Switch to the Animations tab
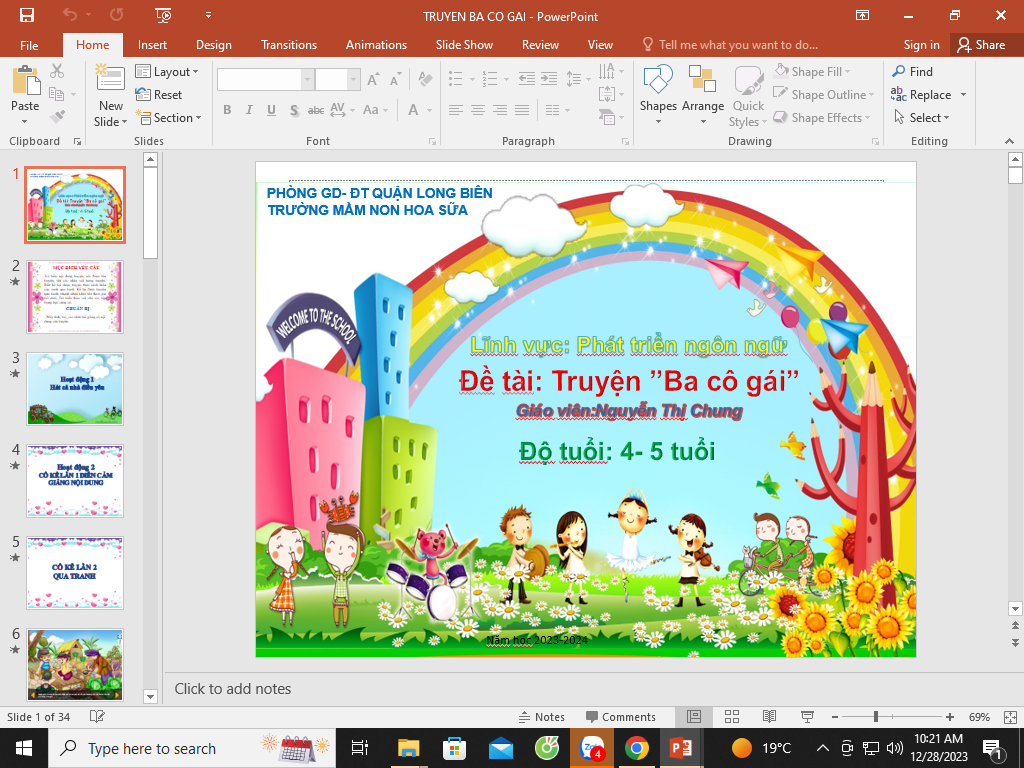 point(376,45)
